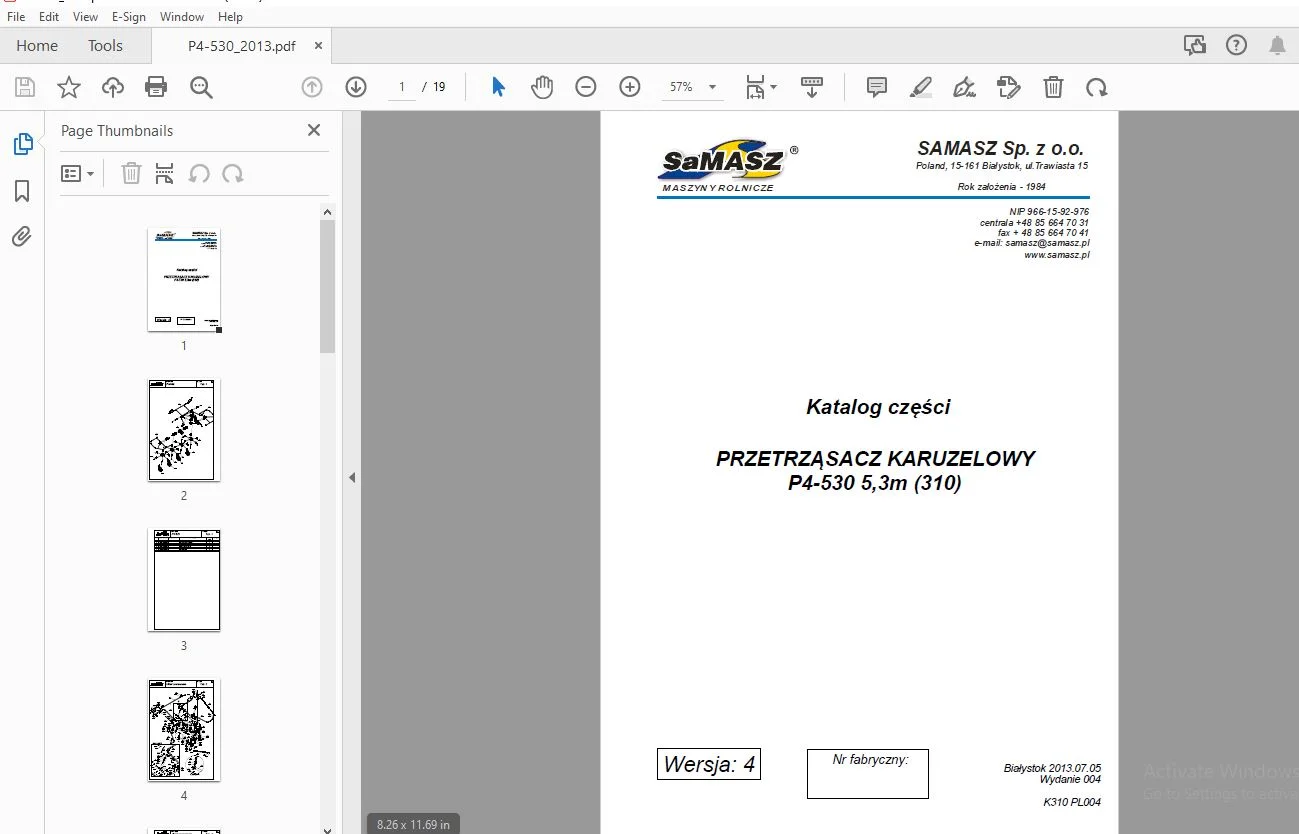Click the scrolling mode keyboard icon

point(812,87)
